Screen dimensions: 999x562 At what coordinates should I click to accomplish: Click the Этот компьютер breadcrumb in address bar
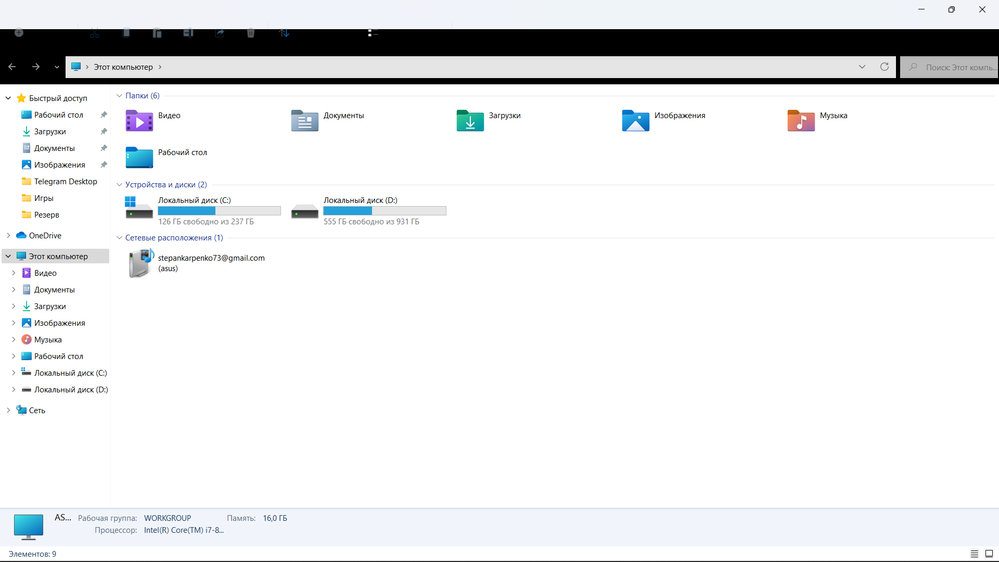click(x=123, y=67)
